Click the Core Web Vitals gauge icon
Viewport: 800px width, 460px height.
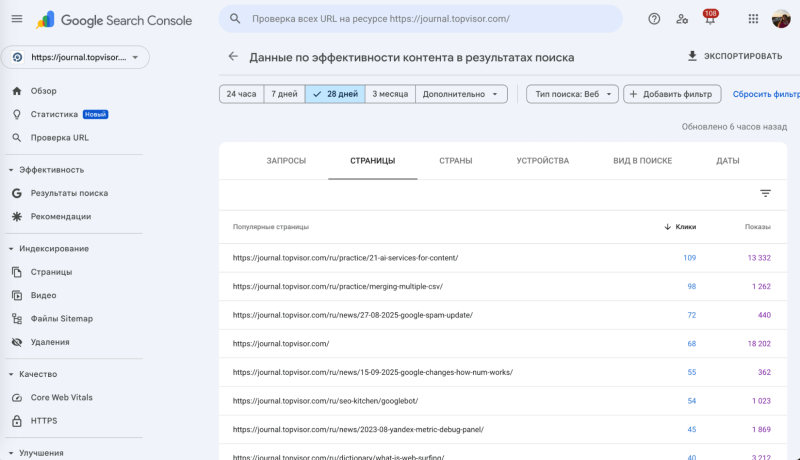[x=17, y=397]
